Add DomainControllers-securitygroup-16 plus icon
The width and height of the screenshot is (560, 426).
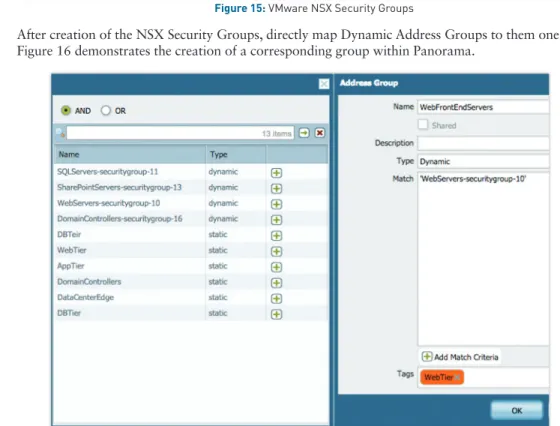coord(276,220)
